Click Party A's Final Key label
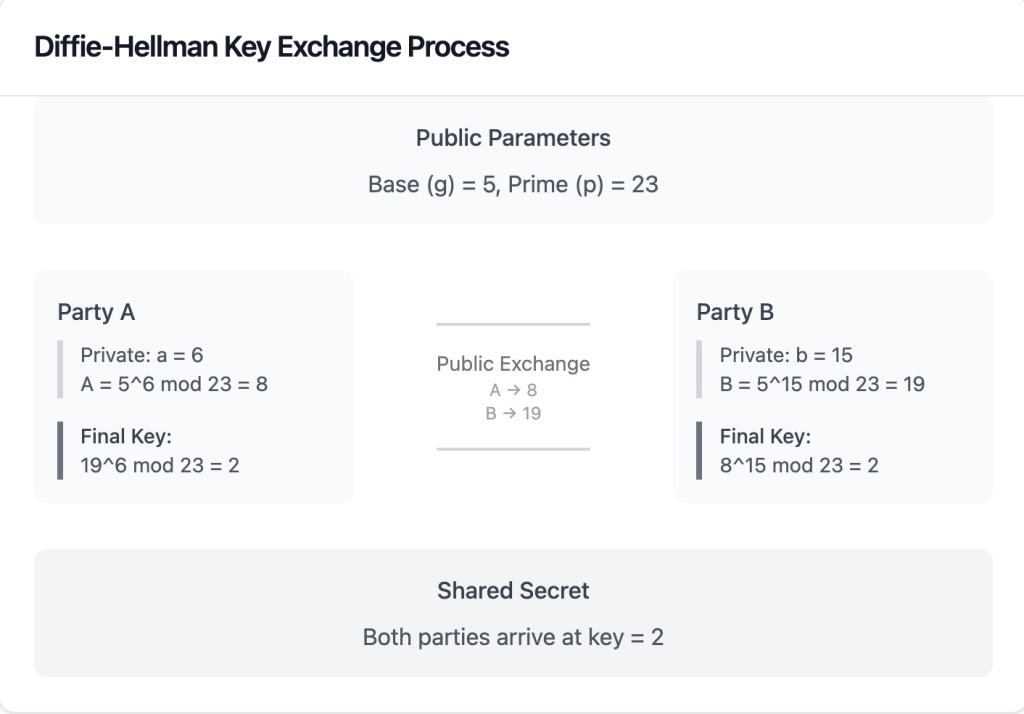1024x714 pixels. [125, 436]
